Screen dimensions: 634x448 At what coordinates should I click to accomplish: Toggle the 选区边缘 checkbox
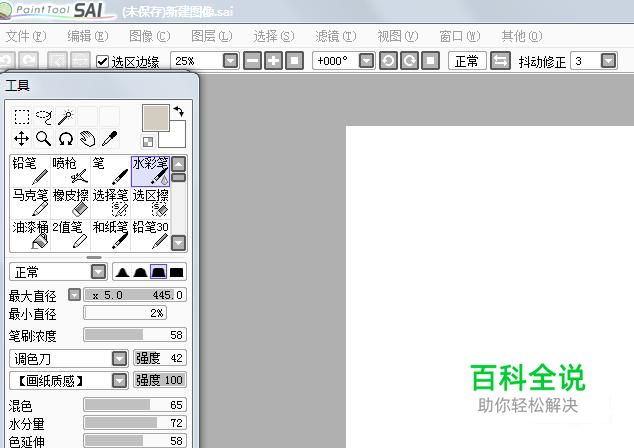(x=102, y=61)
